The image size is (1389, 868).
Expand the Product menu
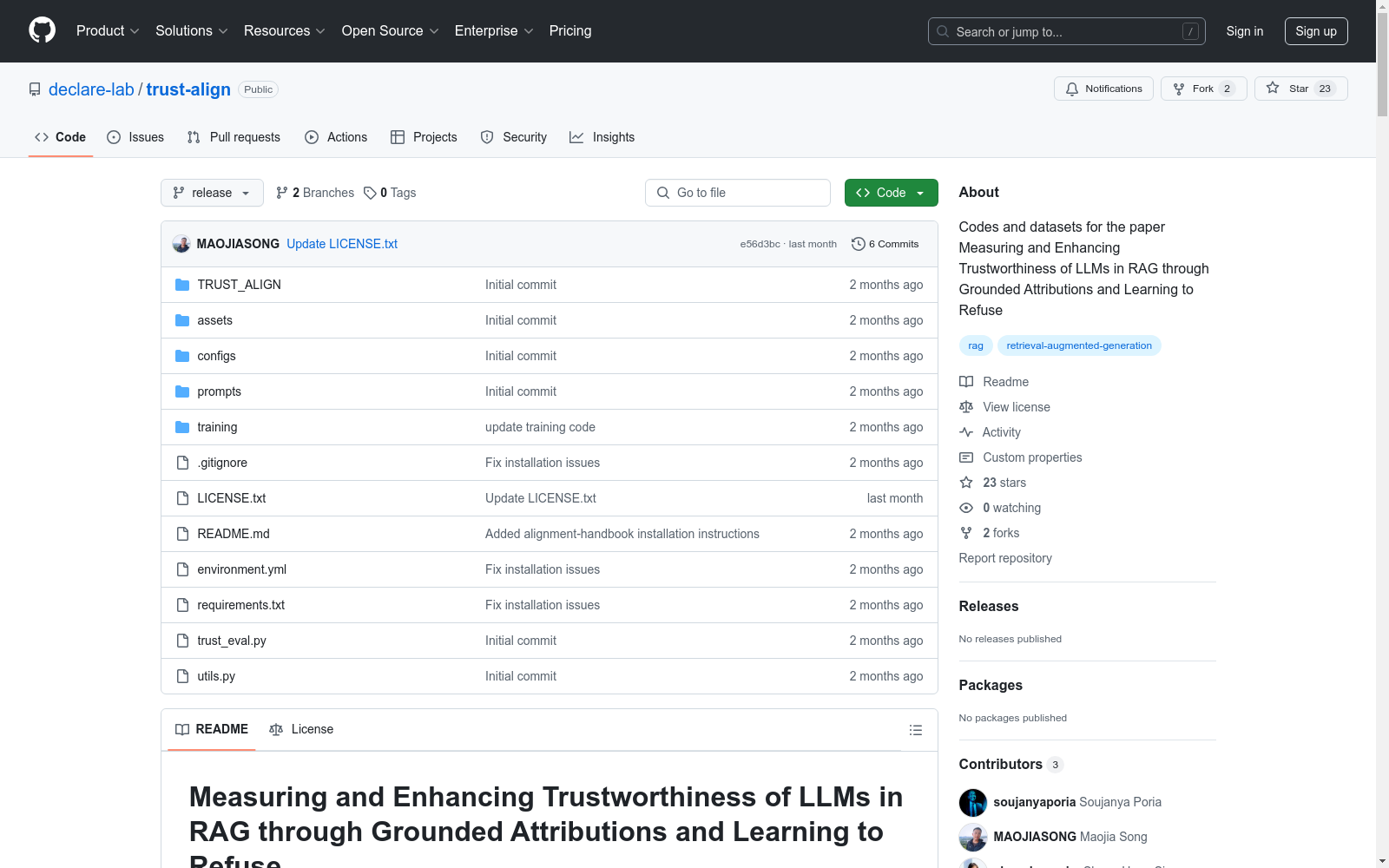click(x=108, y=31)
